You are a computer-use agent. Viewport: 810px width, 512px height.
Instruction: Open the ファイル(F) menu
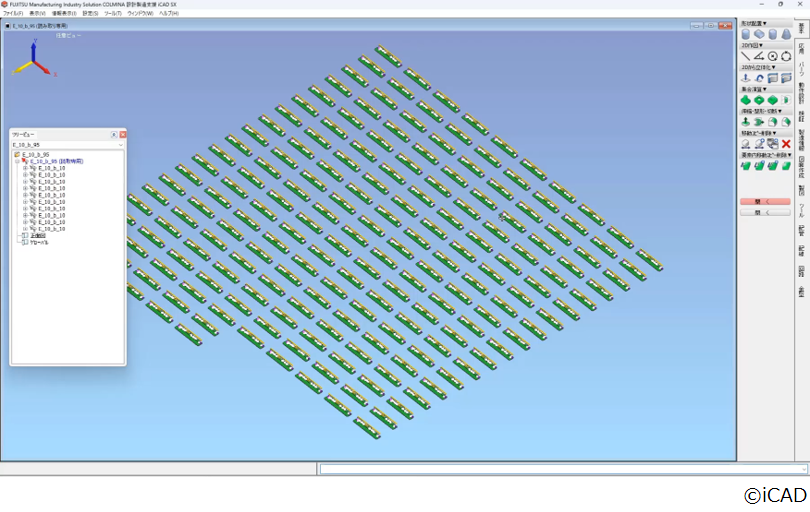pos(13,13)
